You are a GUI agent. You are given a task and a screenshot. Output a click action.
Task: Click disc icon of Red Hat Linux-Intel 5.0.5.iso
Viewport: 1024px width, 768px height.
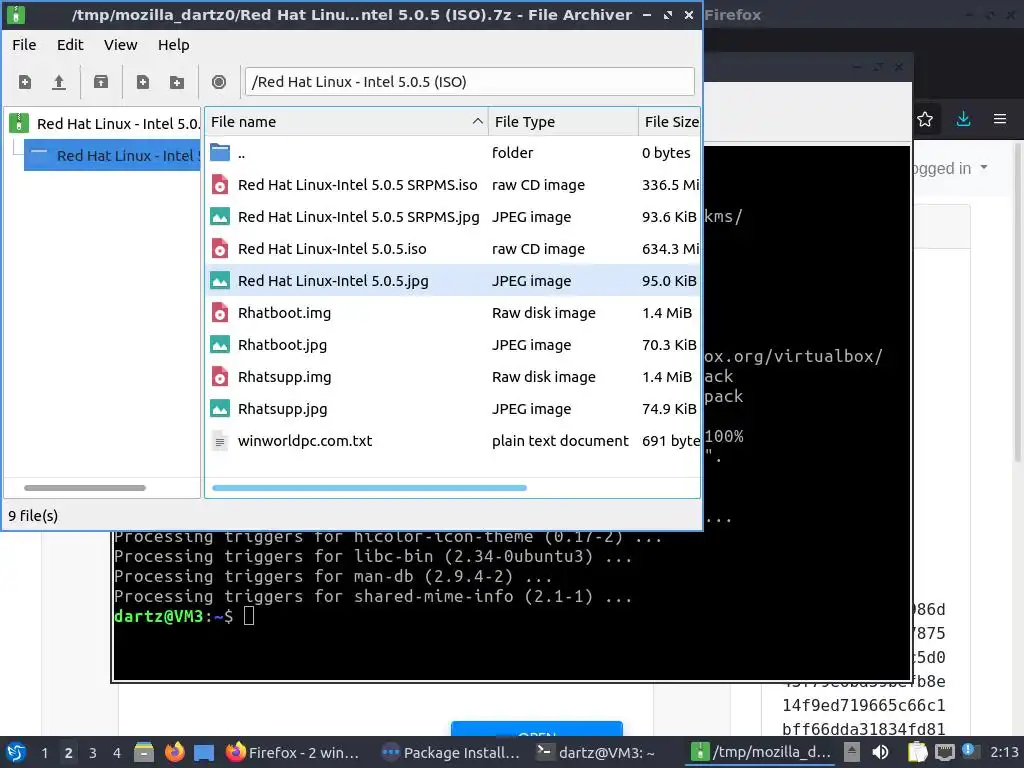click(220, 249)
